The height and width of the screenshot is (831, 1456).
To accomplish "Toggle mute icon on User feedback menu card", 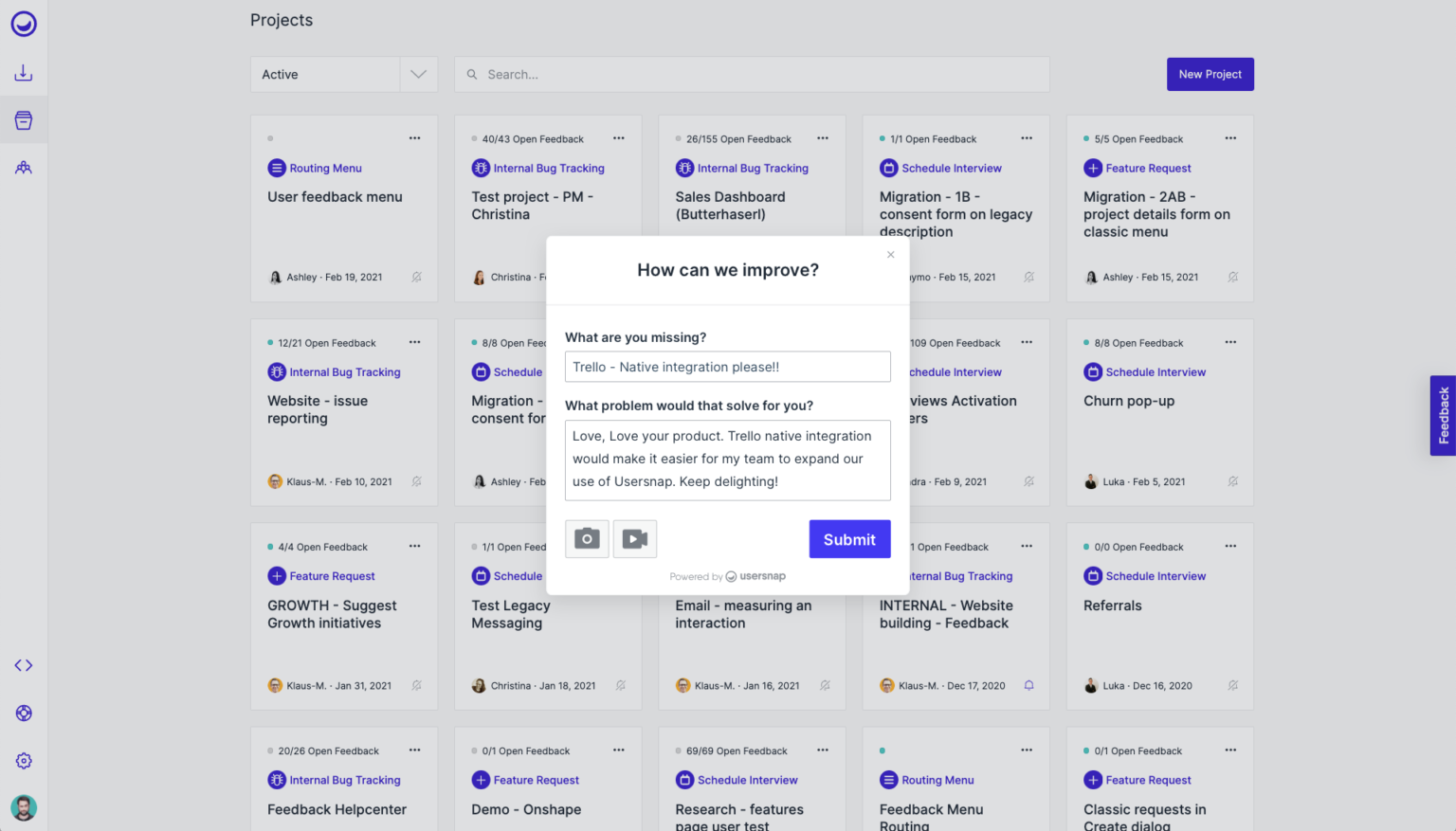I will click(417, 277).
